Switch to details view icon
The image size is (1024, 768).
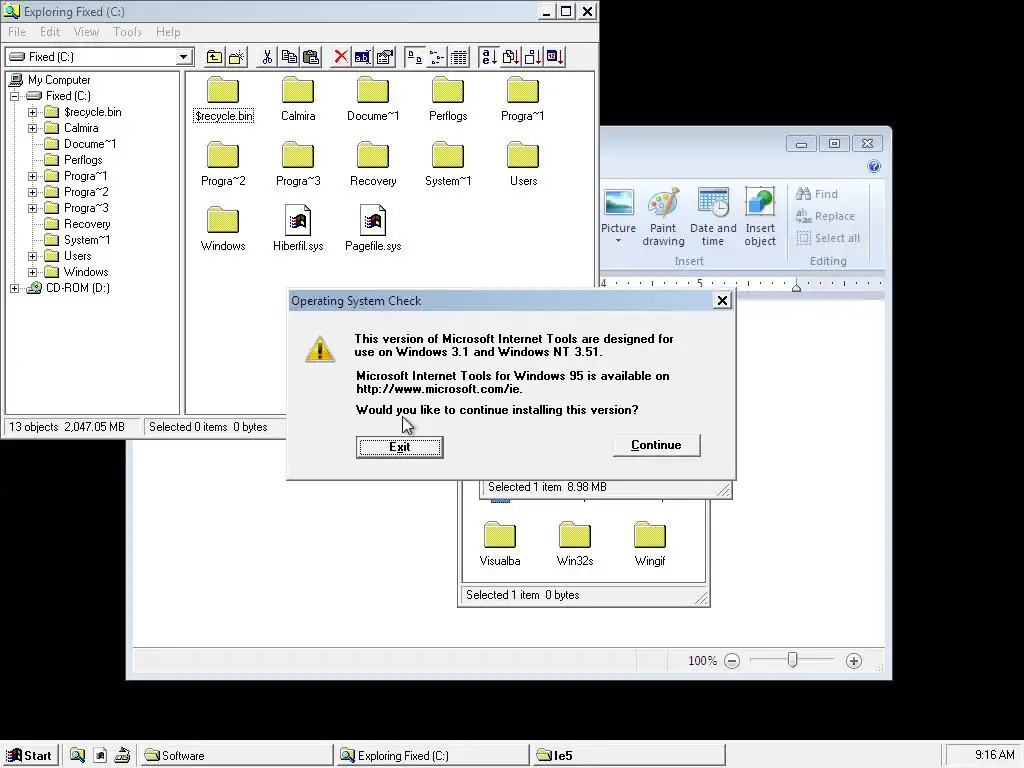coord(459,57)
